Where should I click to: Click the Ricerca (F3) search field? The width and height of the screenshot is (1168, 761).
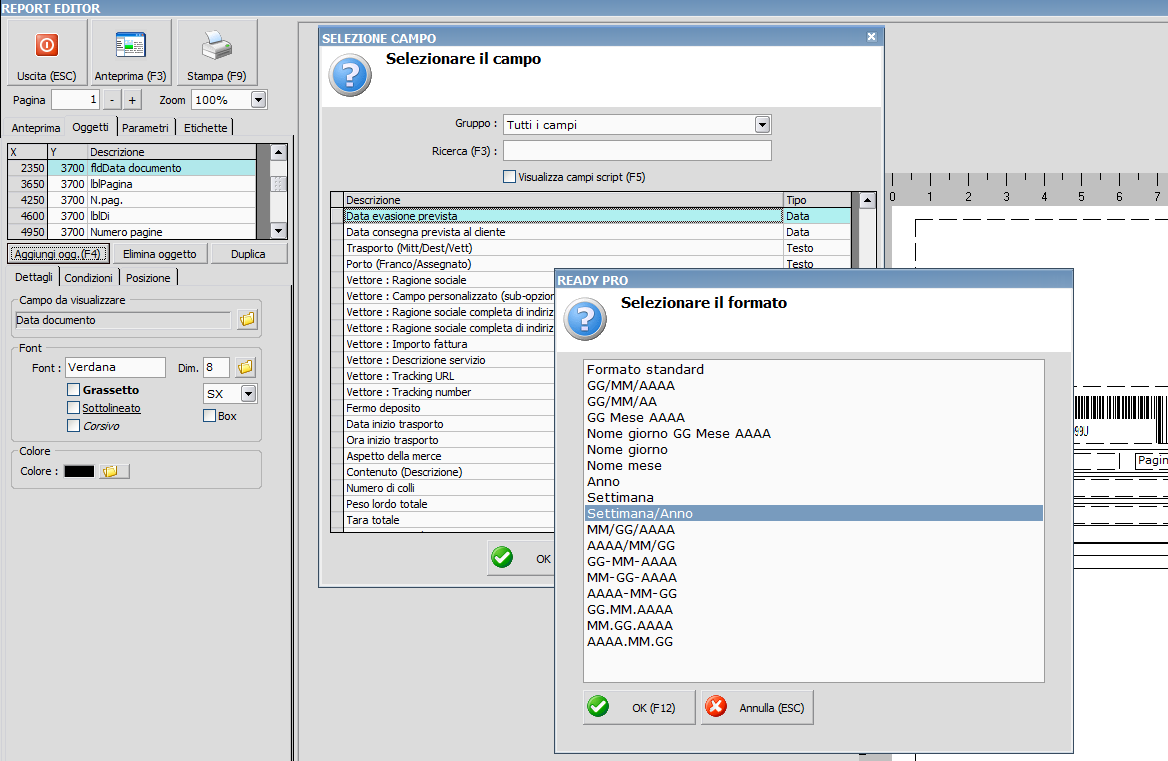point(637,150)
